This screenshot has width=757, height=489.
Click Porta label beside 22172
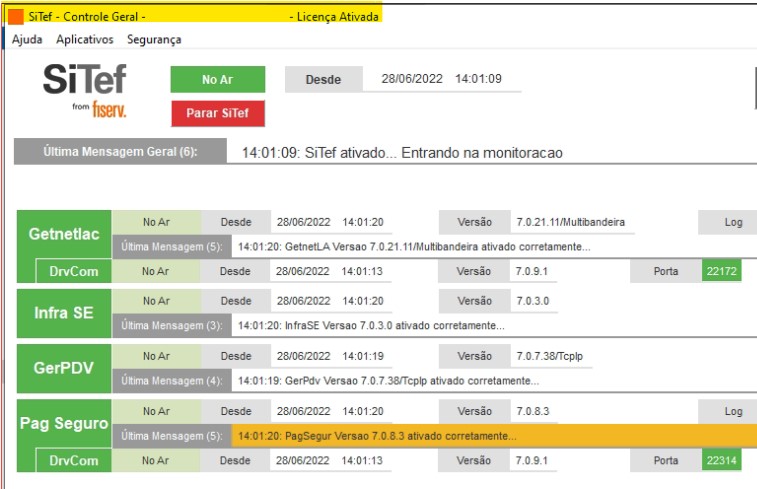[666, 271]
